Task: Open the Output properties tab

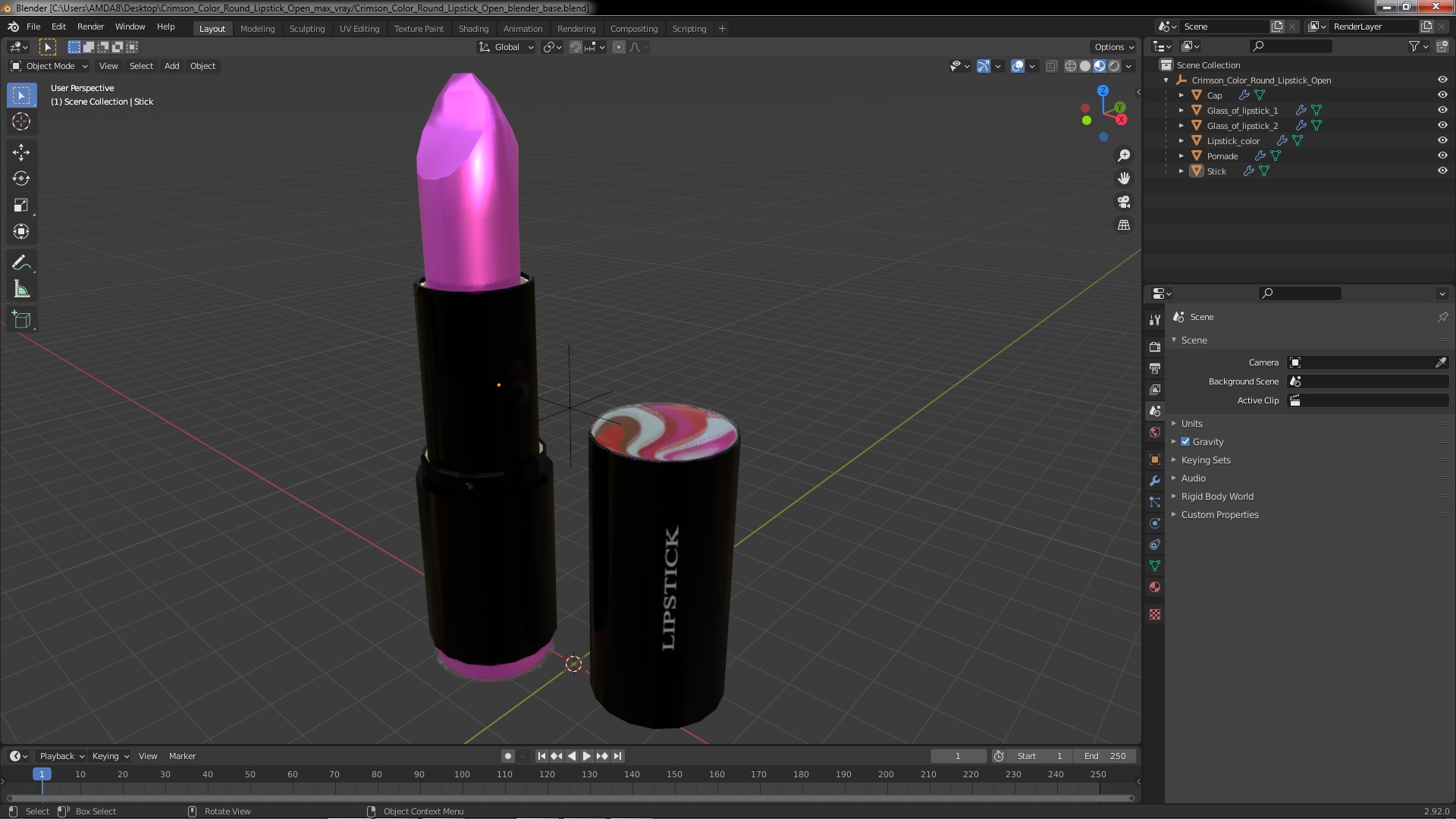Action: point(1155,369)
